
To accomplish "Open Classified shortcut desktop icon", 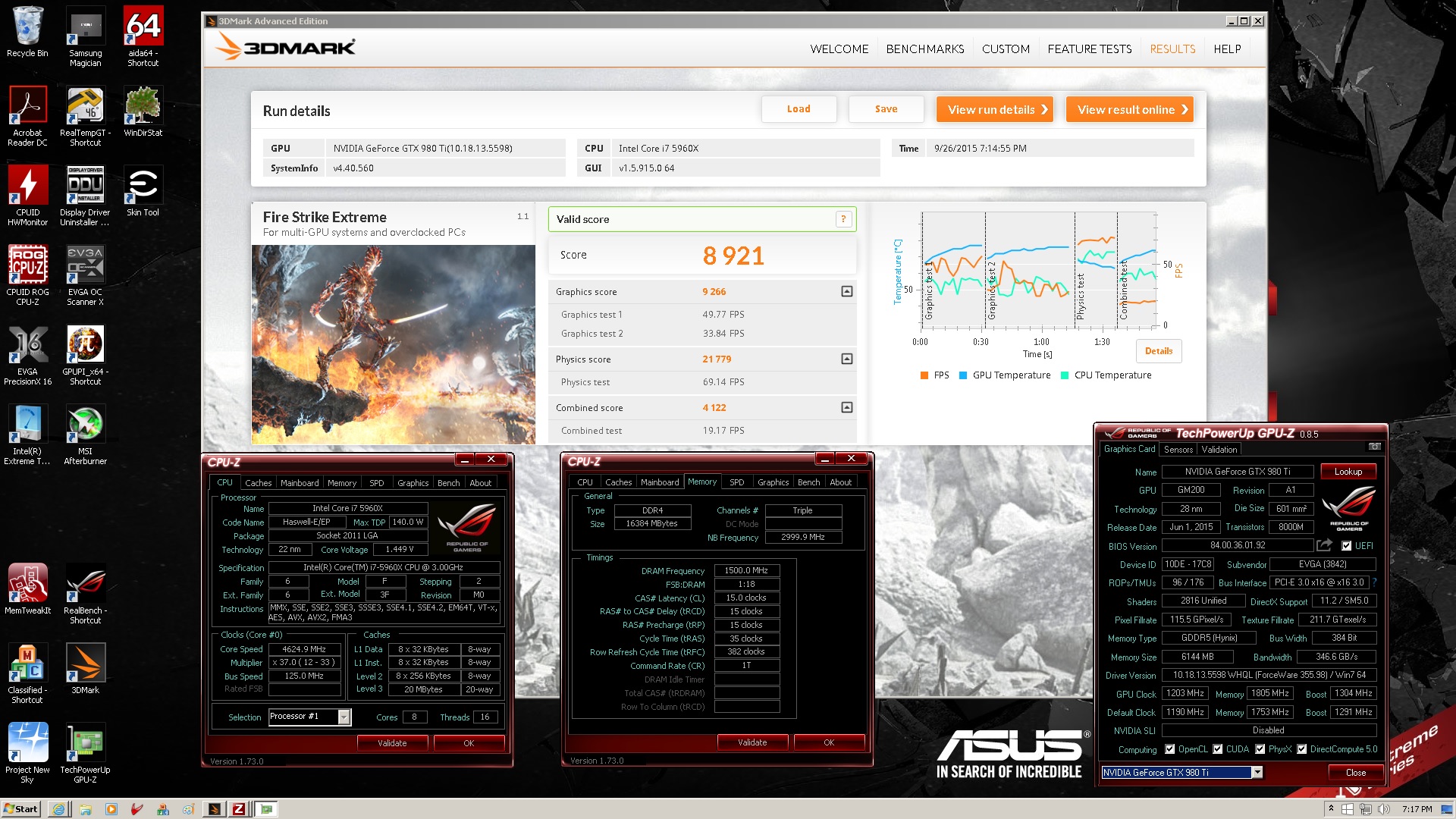I will click(27, 673).
